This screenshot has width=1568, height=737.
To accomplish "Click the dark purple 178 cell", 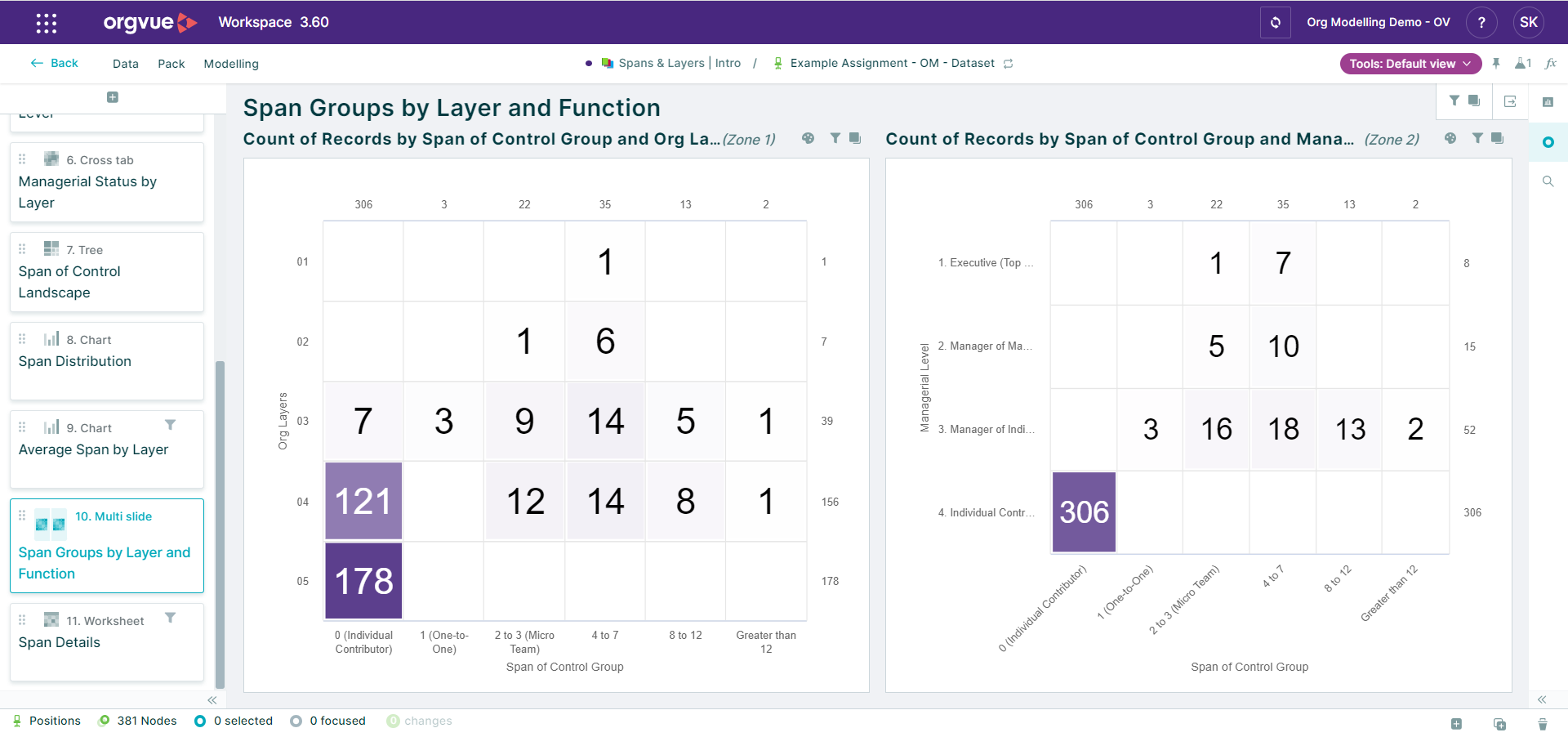I will [x=363, y=581].
